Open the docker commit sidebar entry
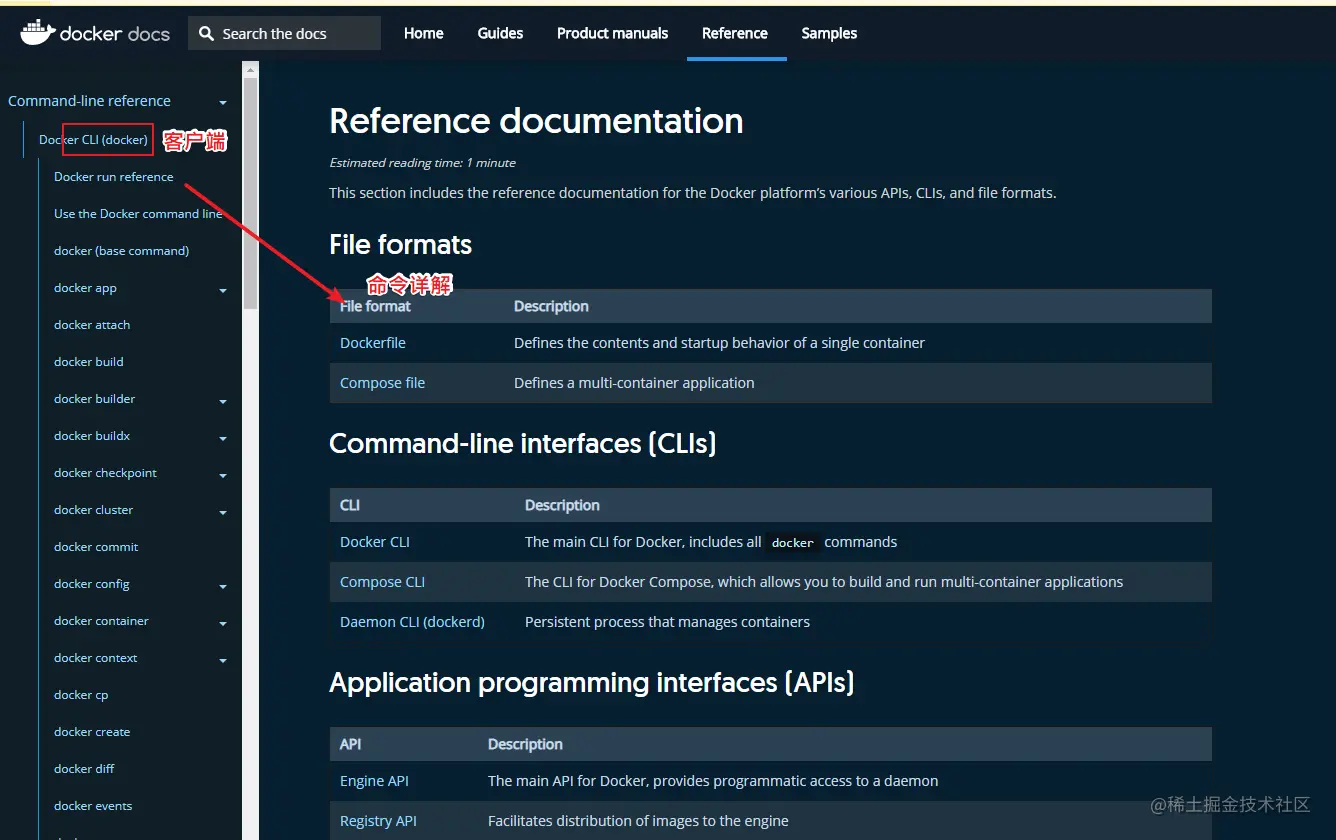The width and height of the screenshot is (1336, 840). point(96,547)
